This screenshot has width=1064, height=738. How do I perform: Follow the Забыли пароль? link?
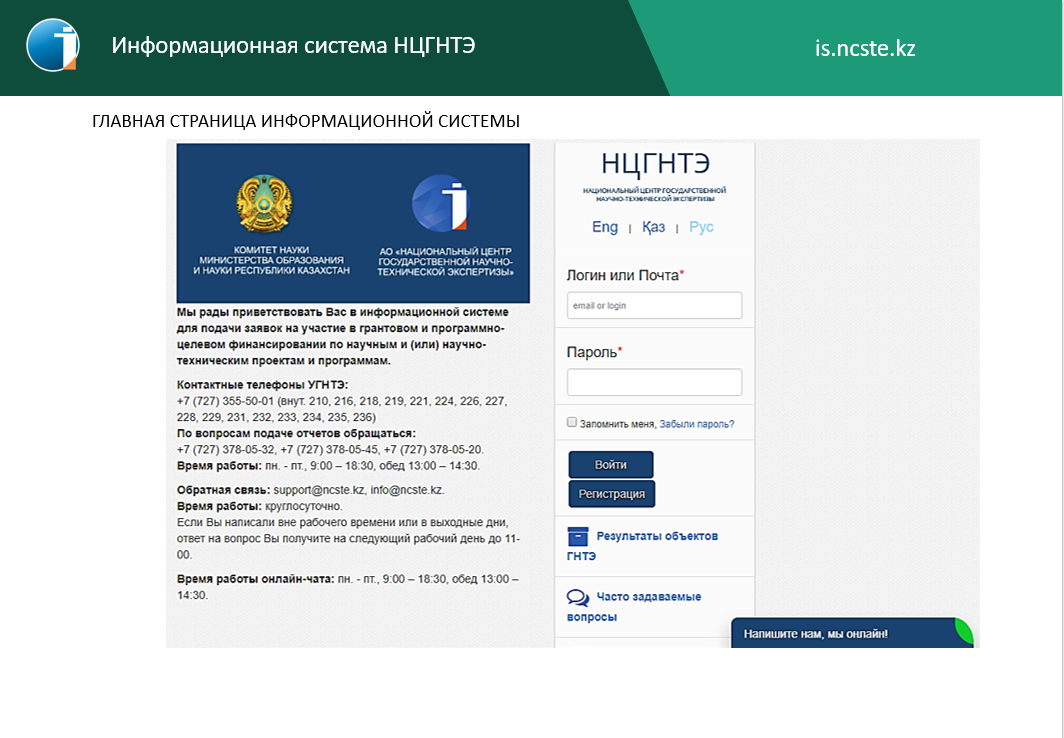pos(697,424)
